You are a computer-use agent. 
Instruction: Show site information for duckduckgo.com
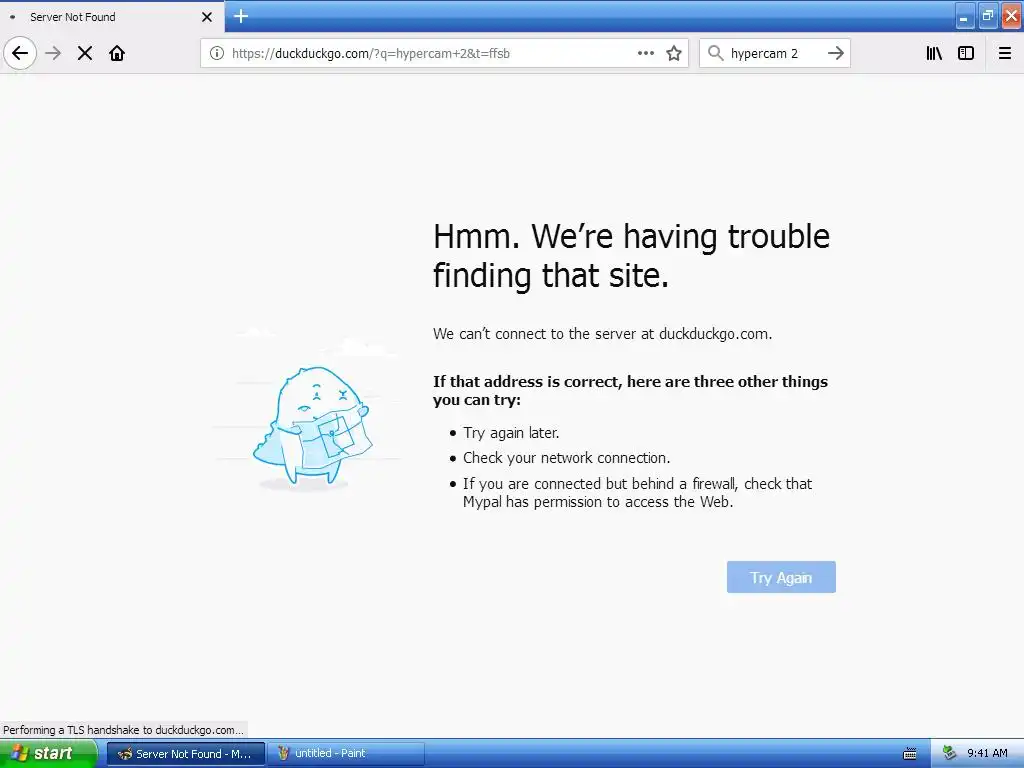click(x=217, y=53)
